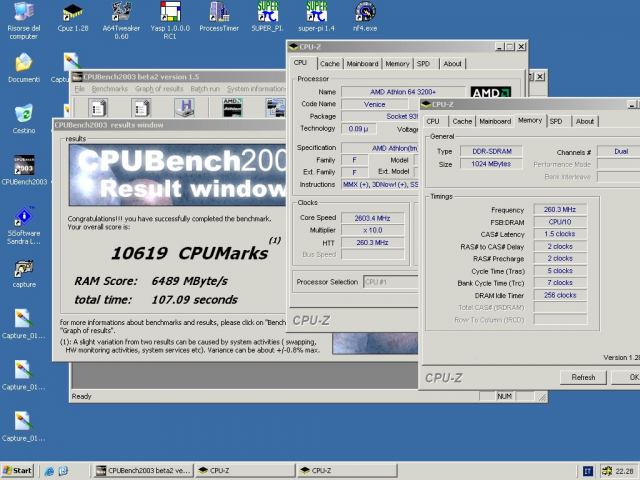Viewport: 640px width, 480px height.
Task: Click the second quick launch icon beside Internet Explorer
Action: pos(63,471)
